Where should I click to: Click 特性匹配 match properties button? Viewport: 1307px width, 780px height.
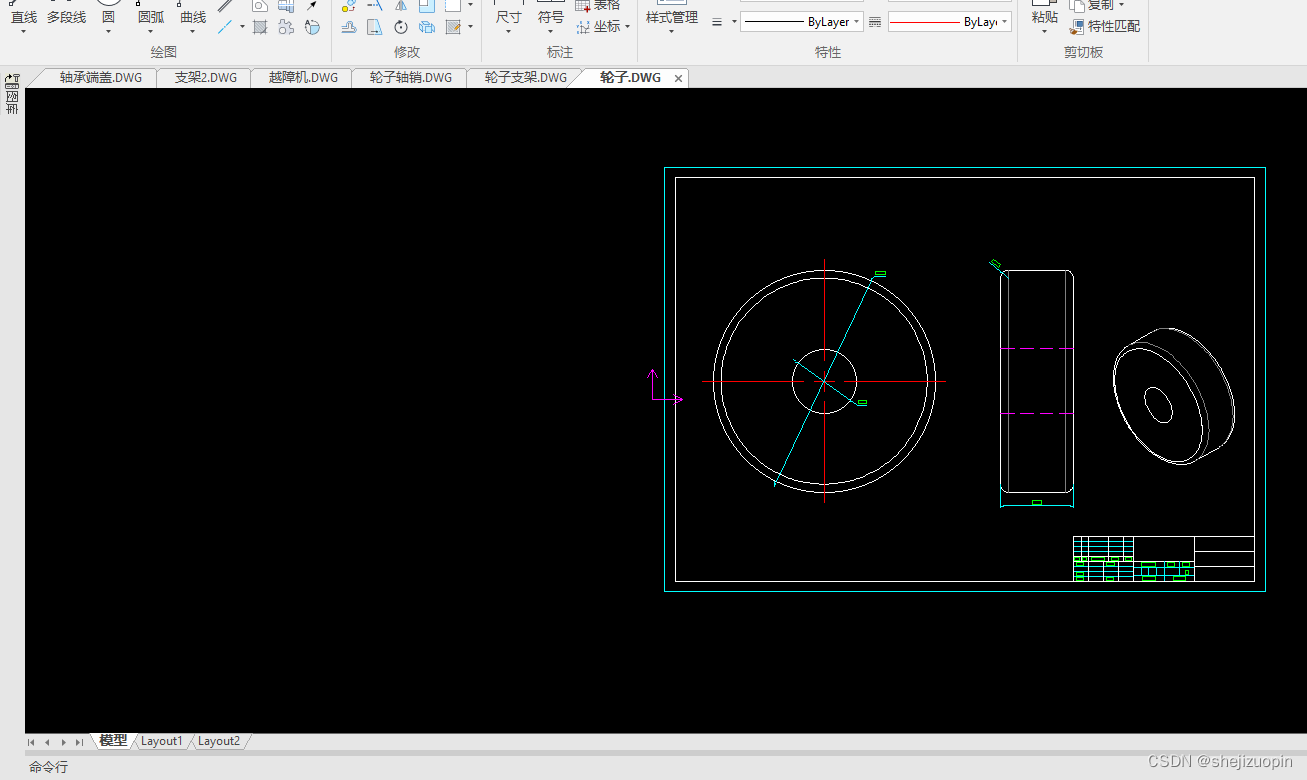click(1105, 27)
